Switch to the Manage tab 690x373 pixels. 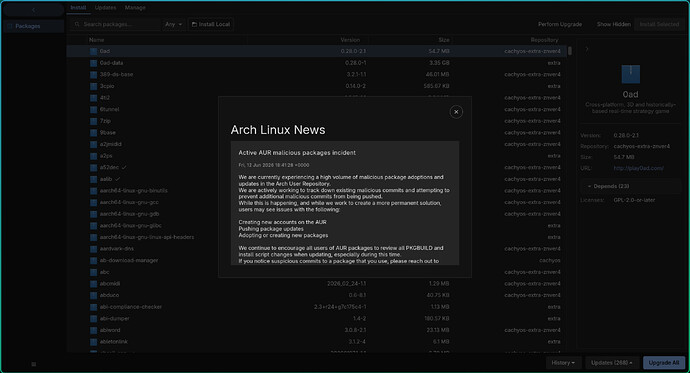(x=135, y=8)
